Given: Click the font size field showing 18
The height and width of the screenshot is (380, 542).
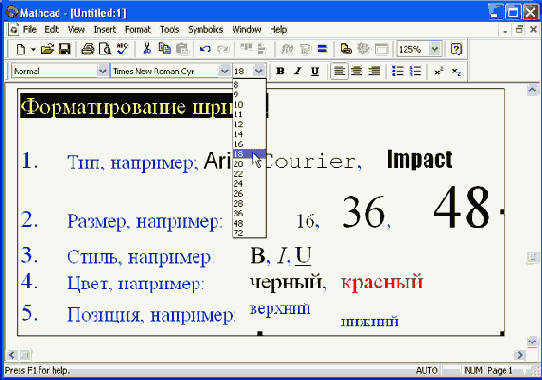Looking at the screenshot, I should 243,71.
